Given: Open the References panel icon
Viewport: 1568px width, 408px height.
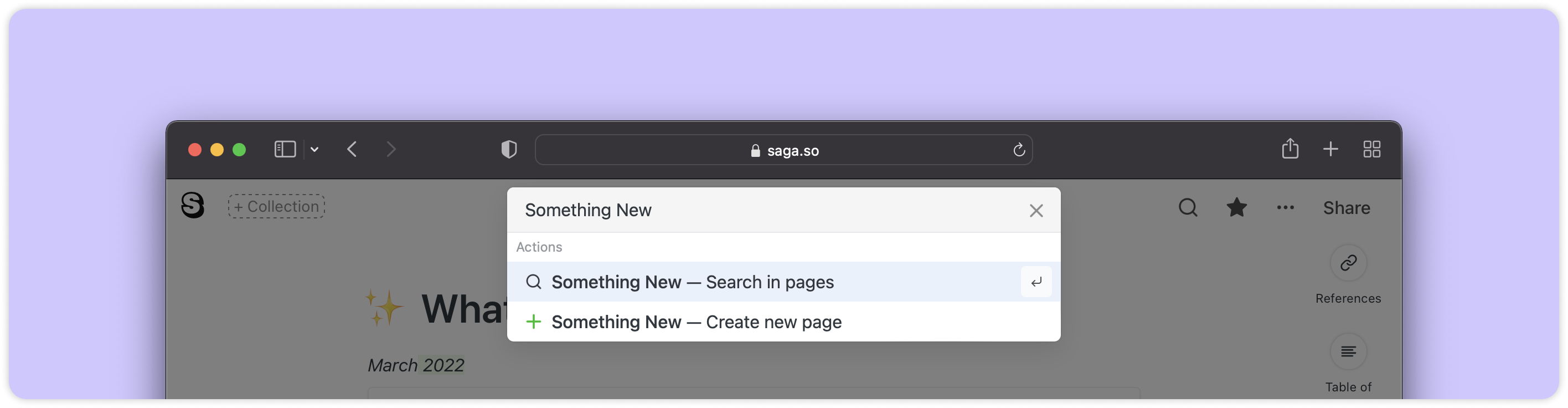Looking at the screenshot, I should [x=1348, y=263].
